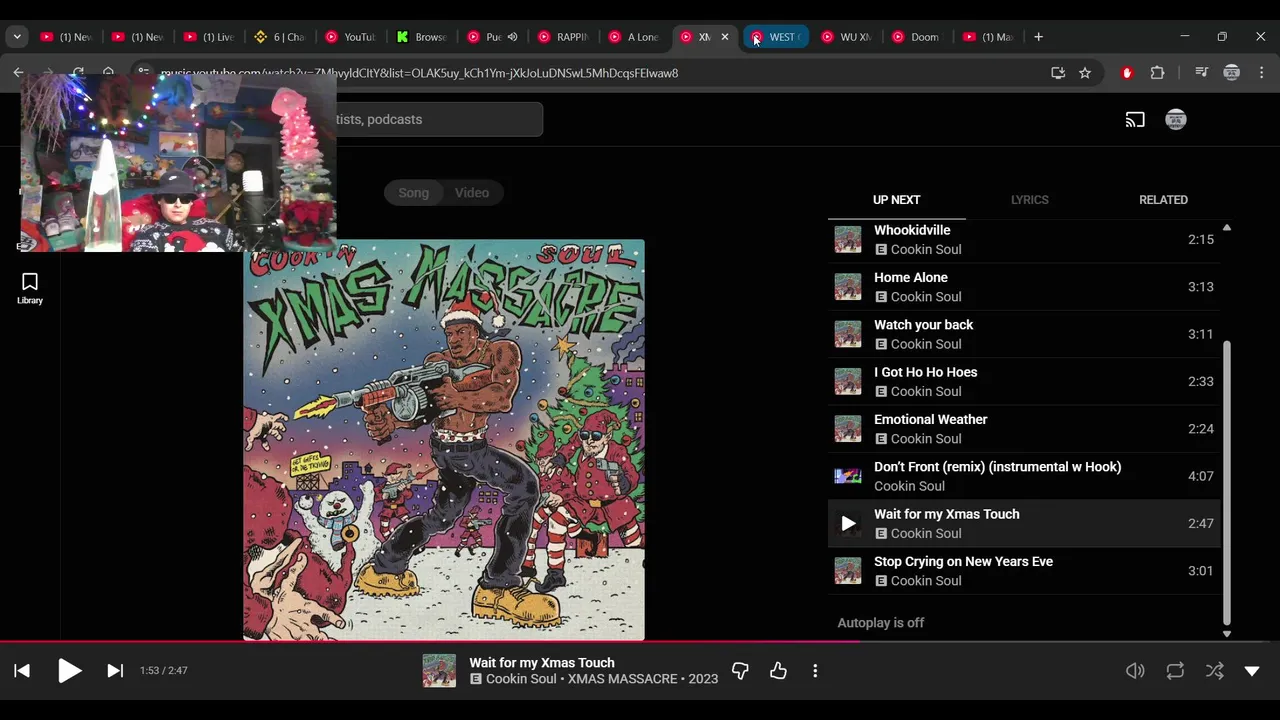Open Cookin Soul artist under Emotional Weather

(x=926, y=439)
